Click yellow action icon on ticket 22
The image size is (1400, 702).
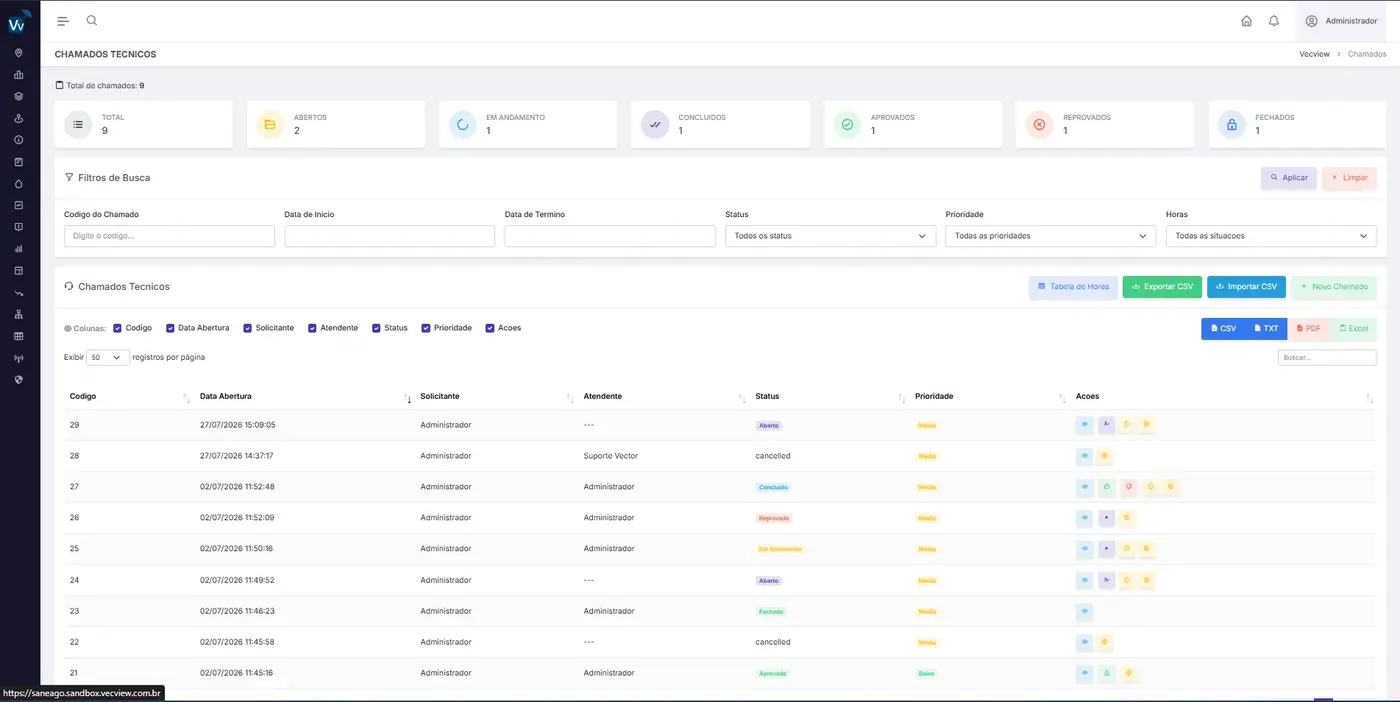(1105, 642)
